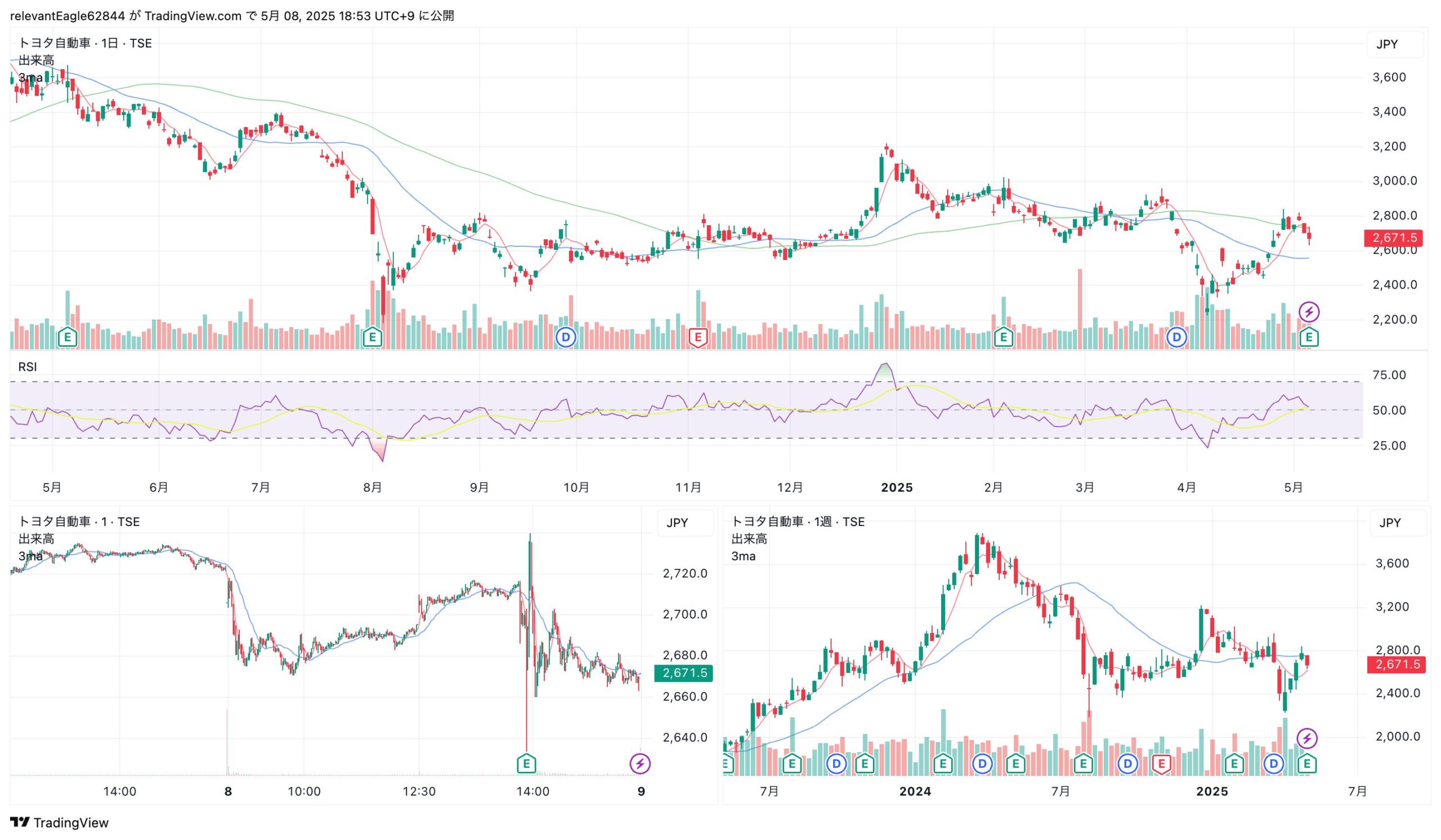
Task: Click the green E earnings marker at August 2024 on daily chart
Action: [372, 337]
